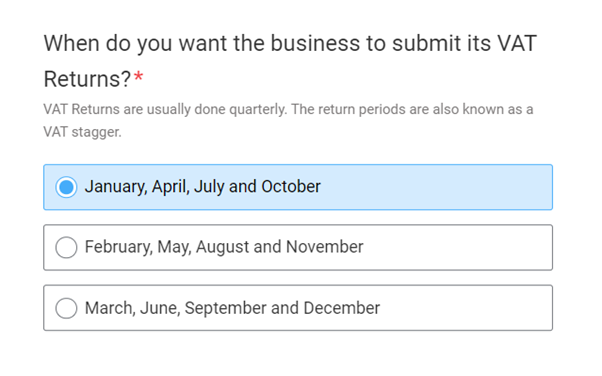Screen dimensions: 602x376
Task: Click the 'February, May, August and November' label text
Action: (224, 247)
